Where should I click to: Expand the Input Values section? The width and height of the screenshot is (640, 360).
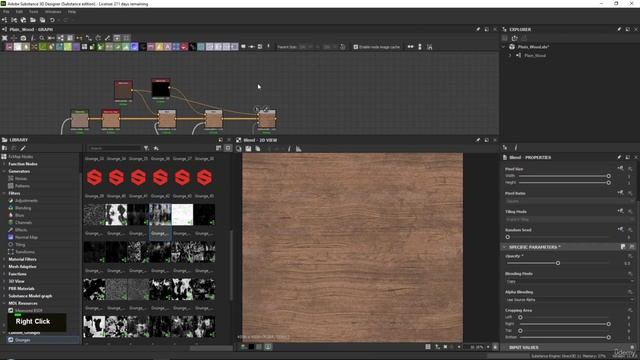point(505,348)
